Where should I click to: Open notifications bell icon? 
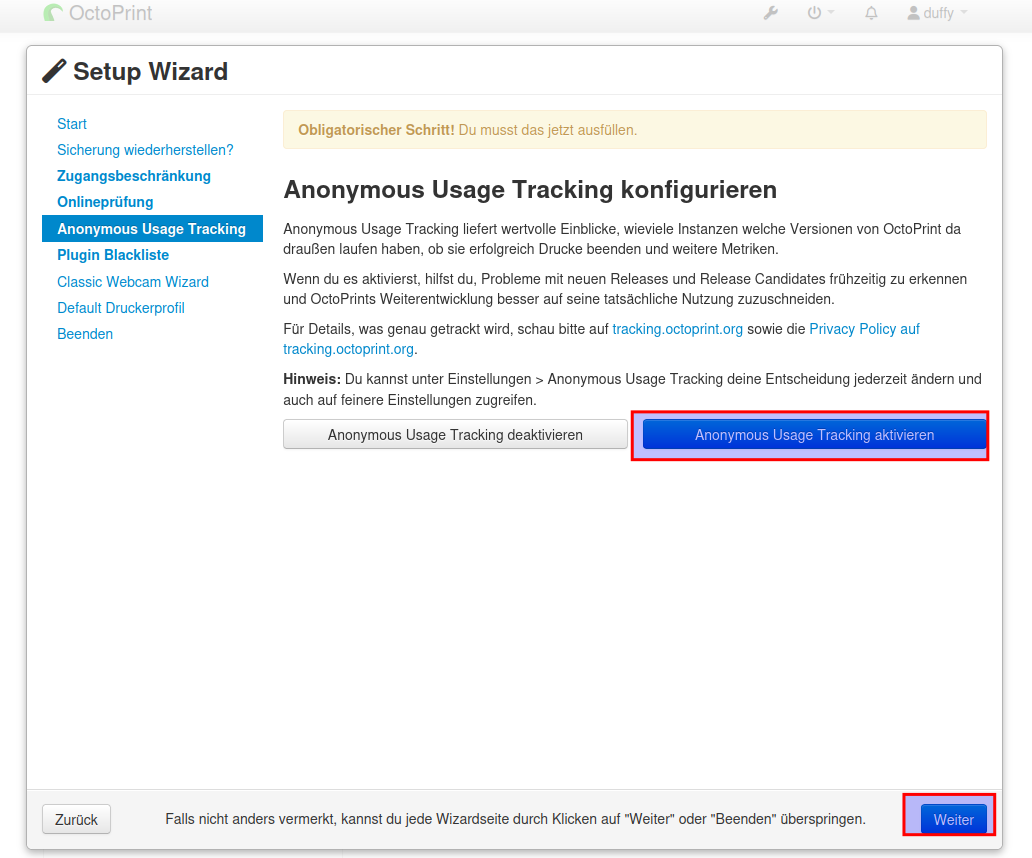tap(871, 14)
